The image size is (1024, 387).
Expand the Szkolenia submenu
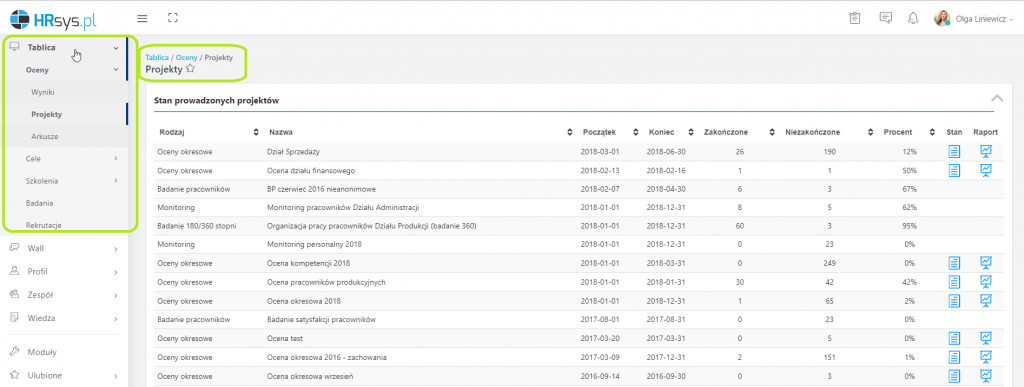pyautogui.click(x=116, y=181)
